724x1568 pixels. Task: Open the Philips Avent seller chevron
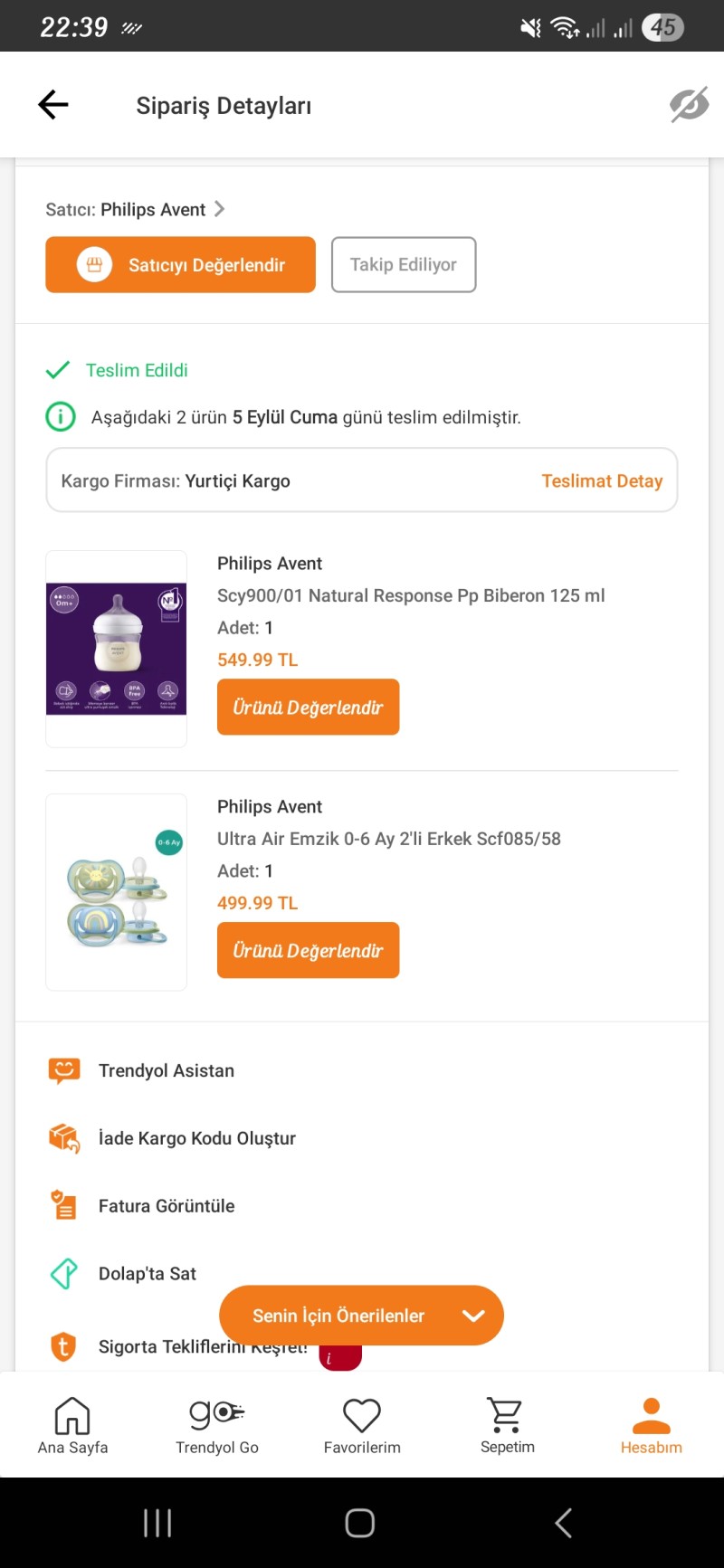219,210
